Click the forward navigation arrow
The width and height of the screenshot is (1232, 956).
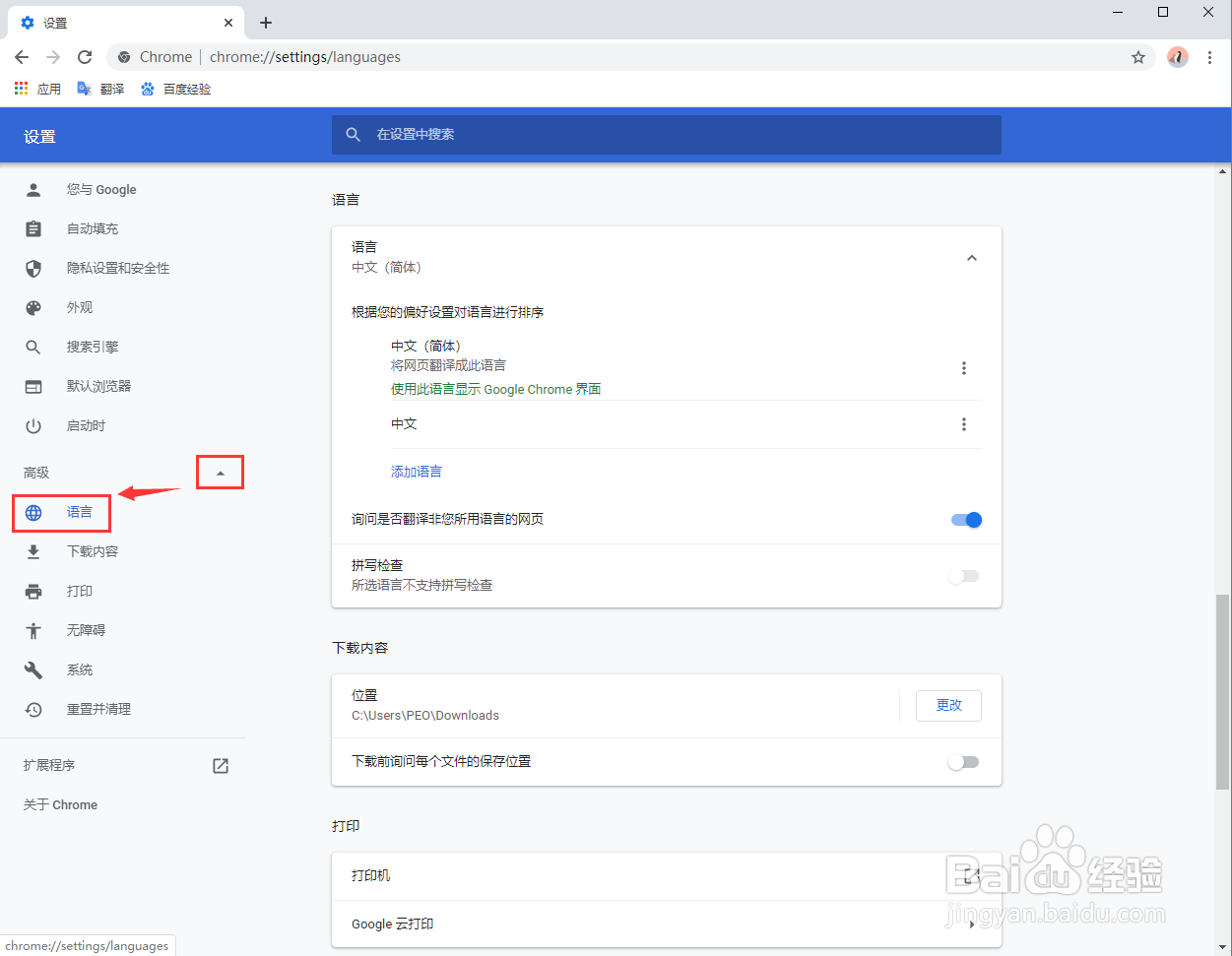tap(53, 57)
